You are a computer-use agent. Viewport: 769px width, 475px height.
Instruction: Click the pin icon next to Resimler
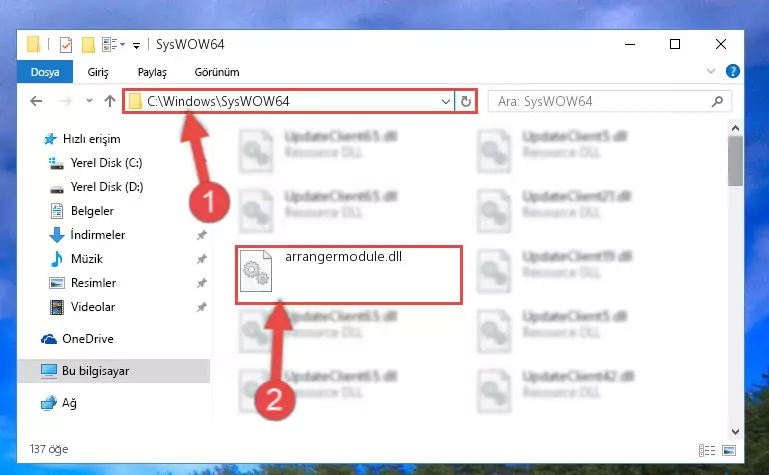click(x=202, y=283)
